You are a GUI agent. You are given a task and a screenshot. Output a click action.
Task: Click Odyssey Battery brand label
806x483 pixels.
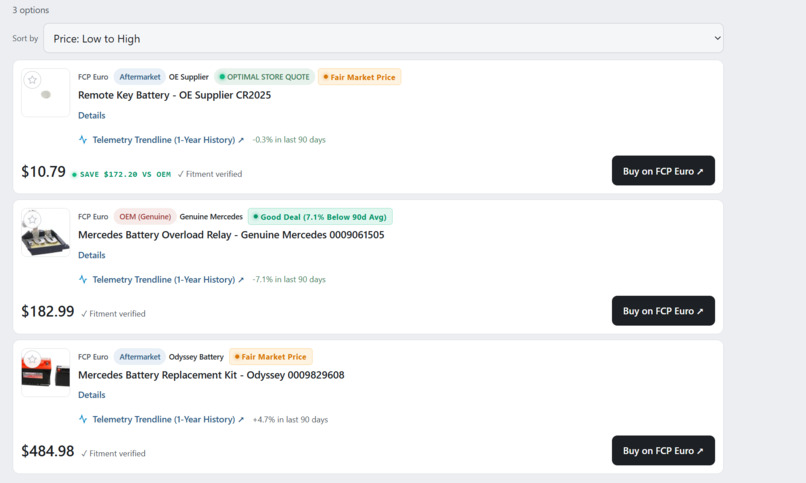196,357
